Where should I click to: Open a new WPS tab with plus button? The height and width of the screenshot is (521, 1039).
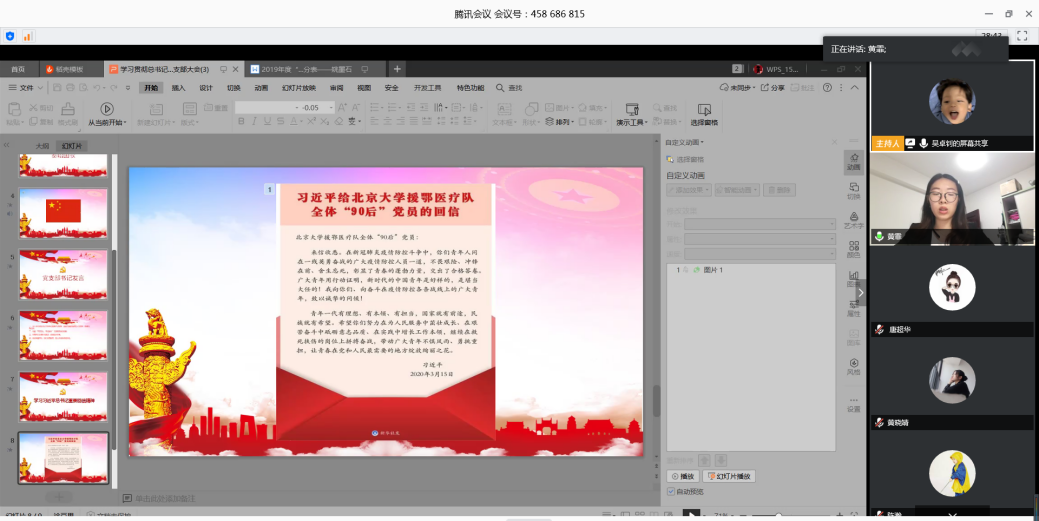396,69
